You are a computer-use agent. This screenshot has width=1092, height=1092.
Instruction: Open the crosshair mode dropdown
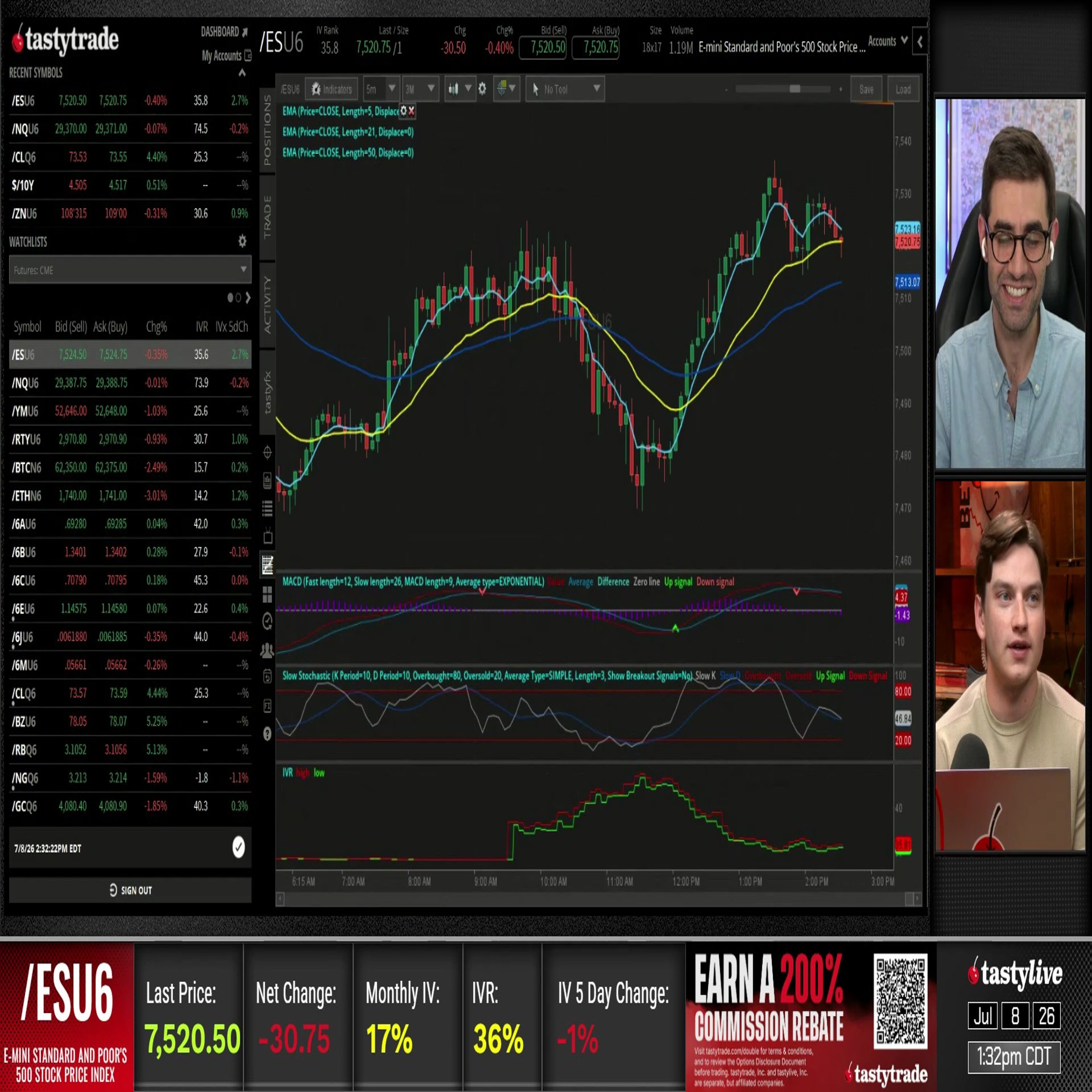coord(506,89)
